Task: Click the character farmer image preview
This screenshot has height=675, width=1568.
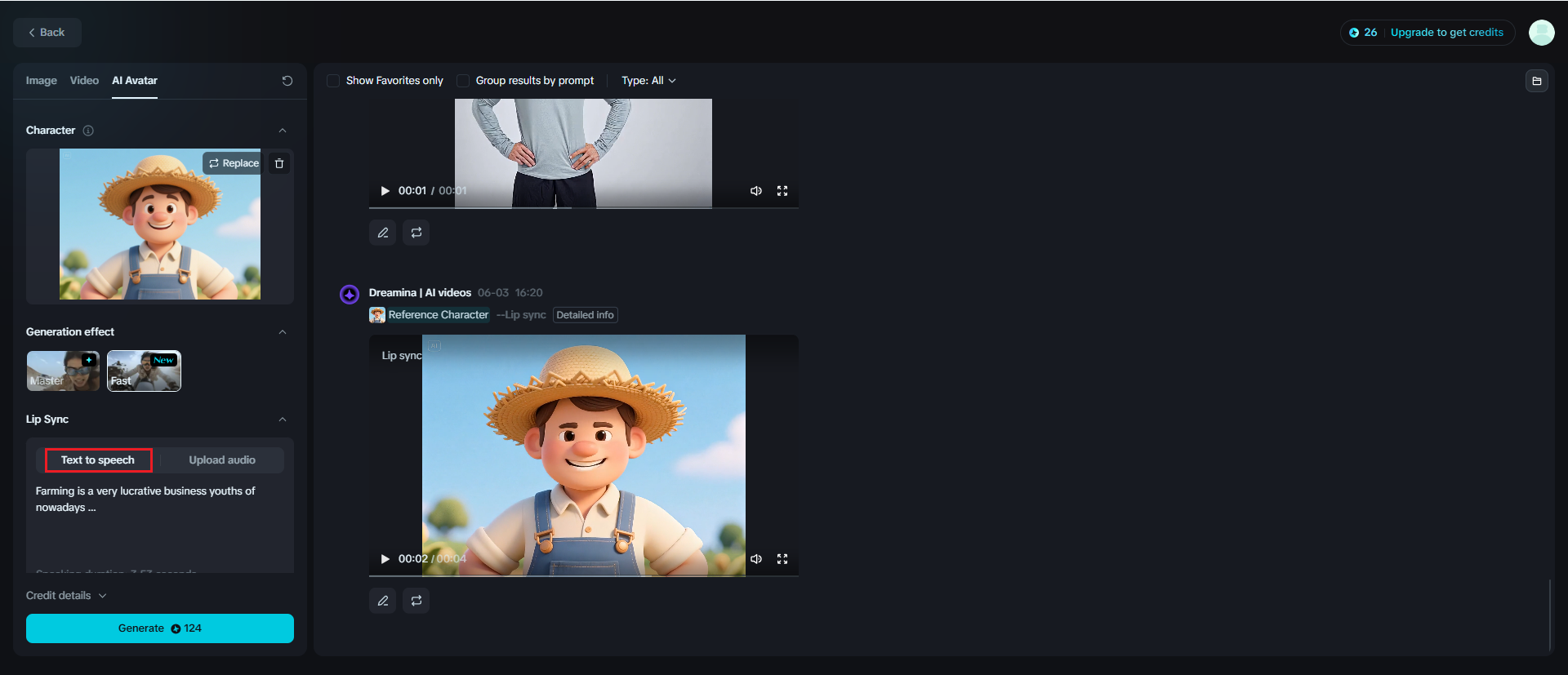Action: click(160, 224)
